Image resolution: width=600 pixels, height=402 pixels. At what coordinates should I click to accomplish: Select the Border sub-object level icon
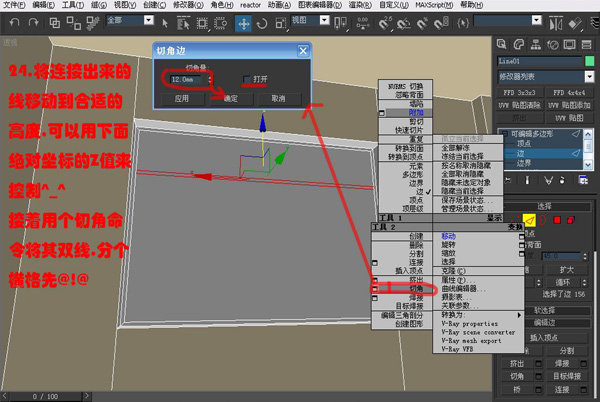[543, 220]
